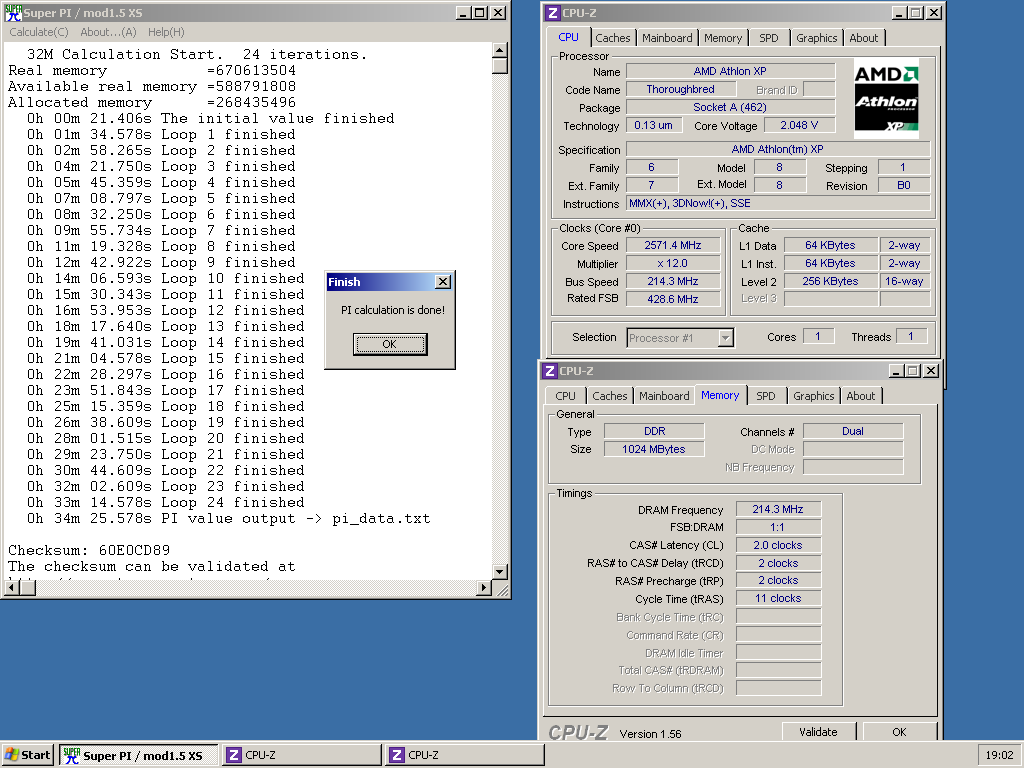Select About tab in upper CPU-Z window
The width and height of the screenshot is (1024, 768).
point(863,38)
